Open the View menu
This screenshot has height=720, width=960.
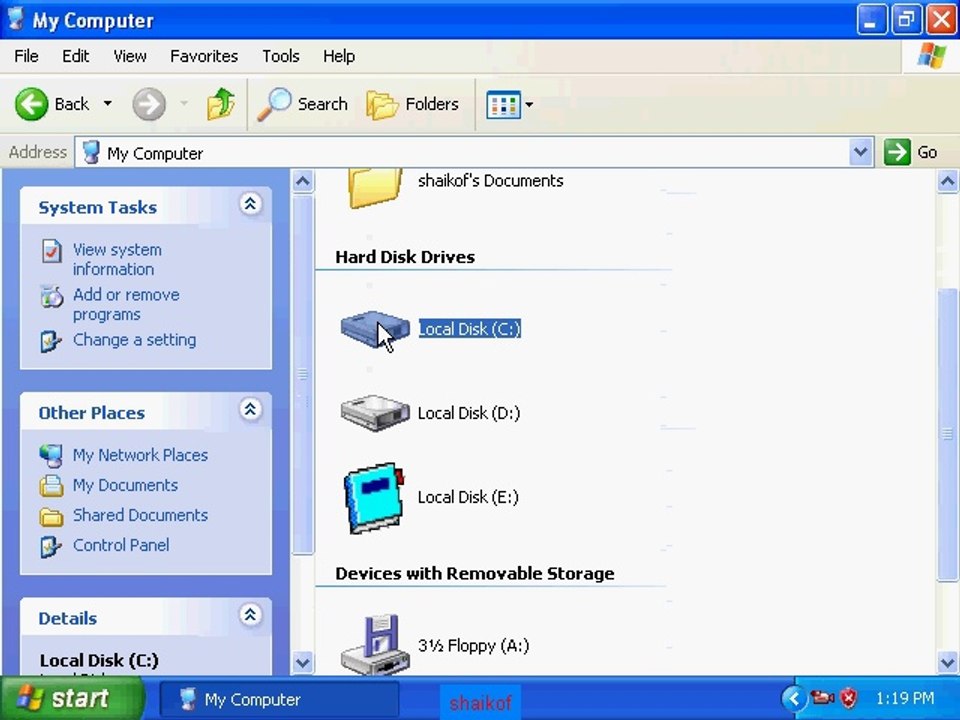[130, 56]
